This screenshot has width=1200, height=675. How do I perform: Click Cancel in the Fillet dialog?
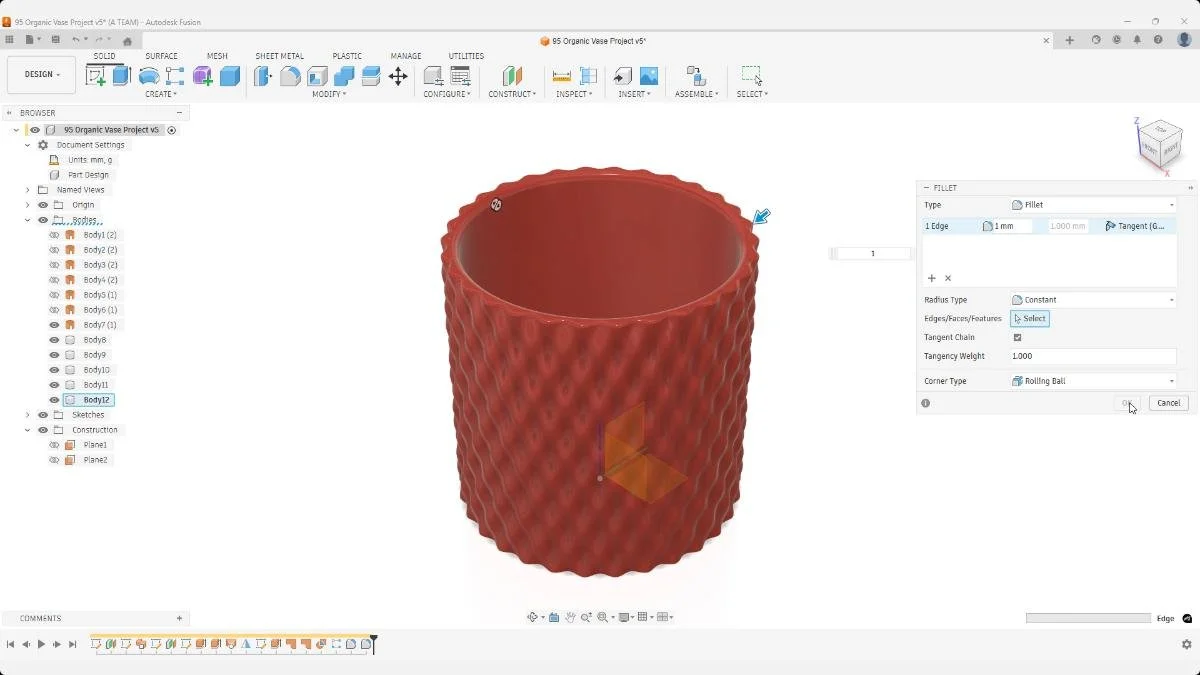click(1167, 402)
